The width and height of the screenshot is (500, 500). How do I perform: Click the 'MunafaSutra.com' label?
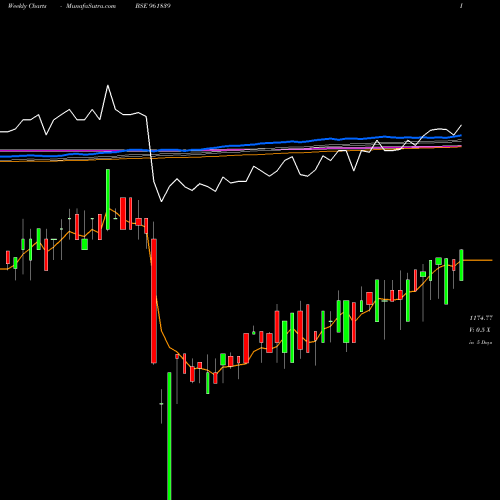[91, 6]
